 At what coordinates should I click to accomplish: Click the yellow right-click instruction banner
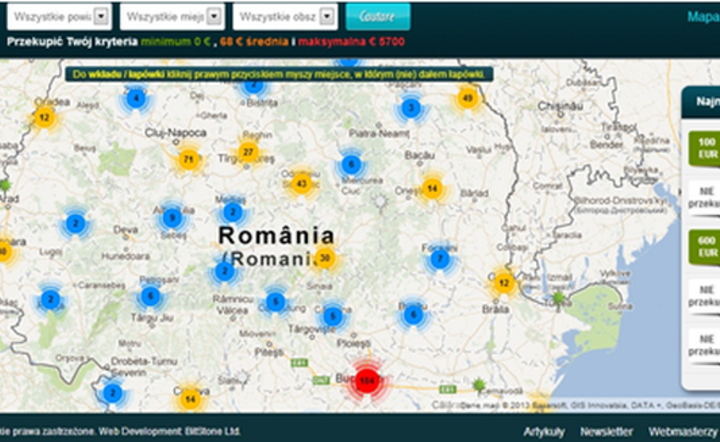point(279,74)
